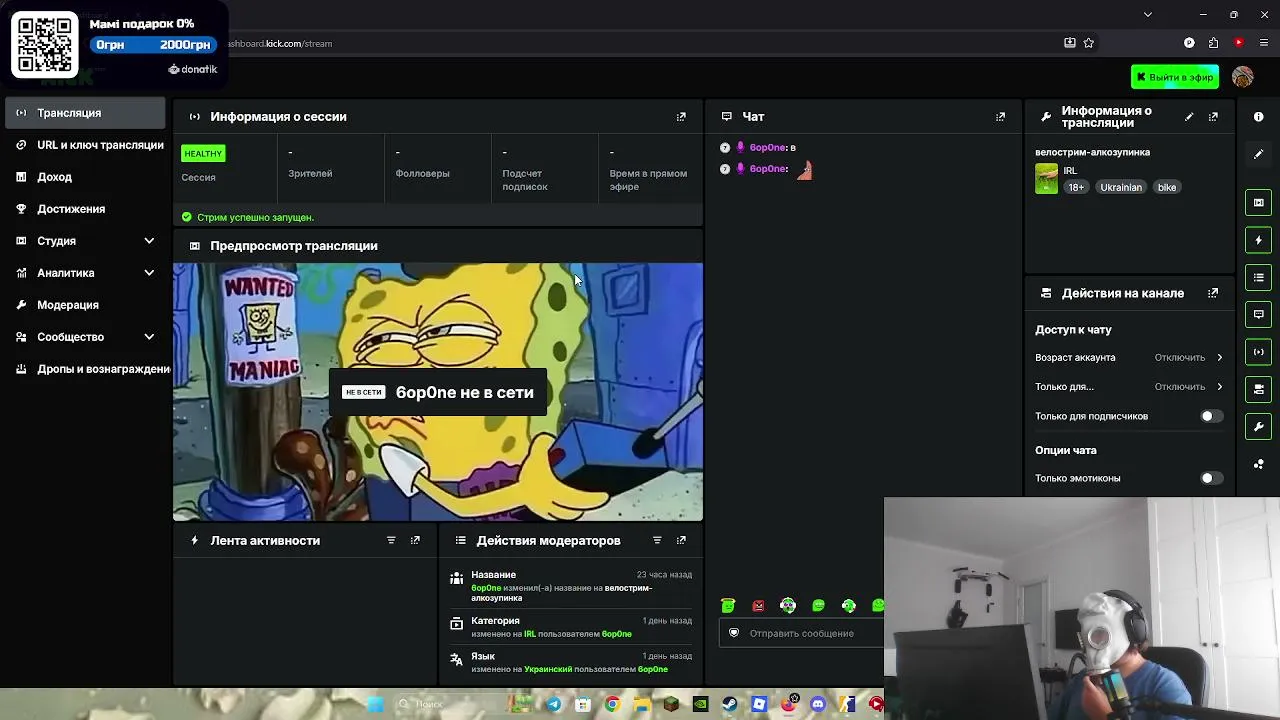Pop out the Действия на канале panel
This screenshot has height=720, width=1280.
pos(1213,293)
